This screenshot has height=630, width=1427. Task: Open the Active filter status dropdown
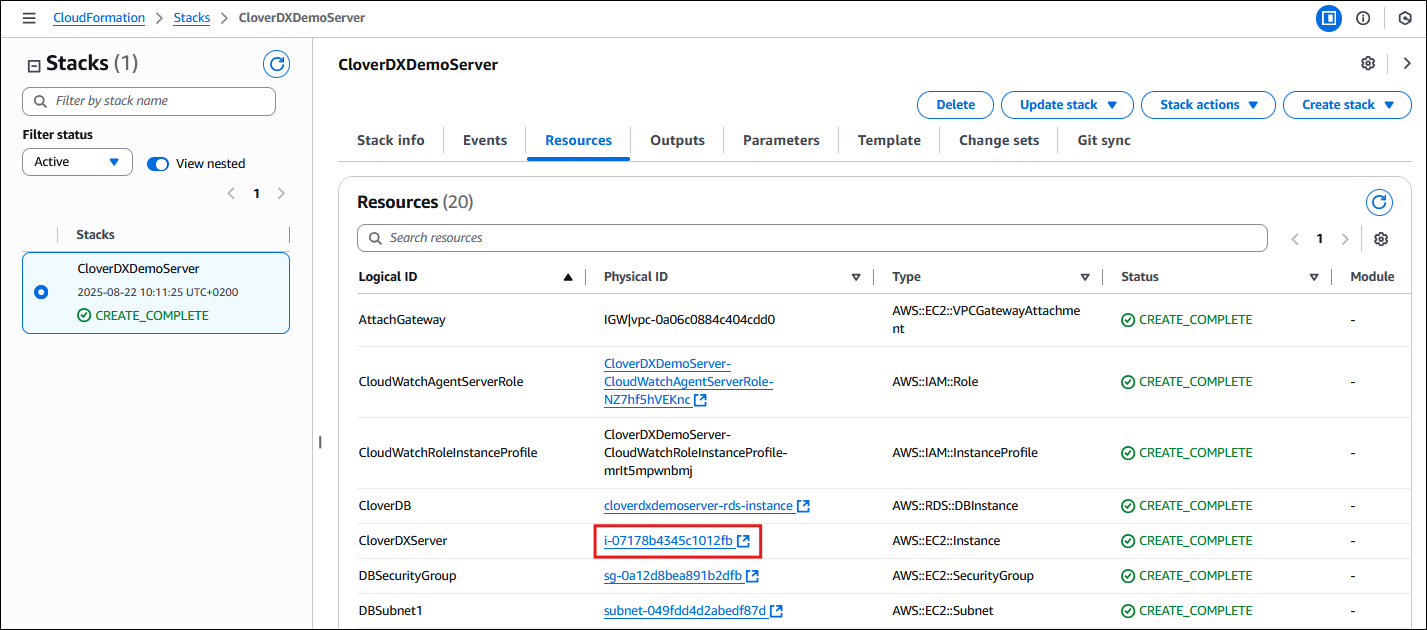point(76,161)
